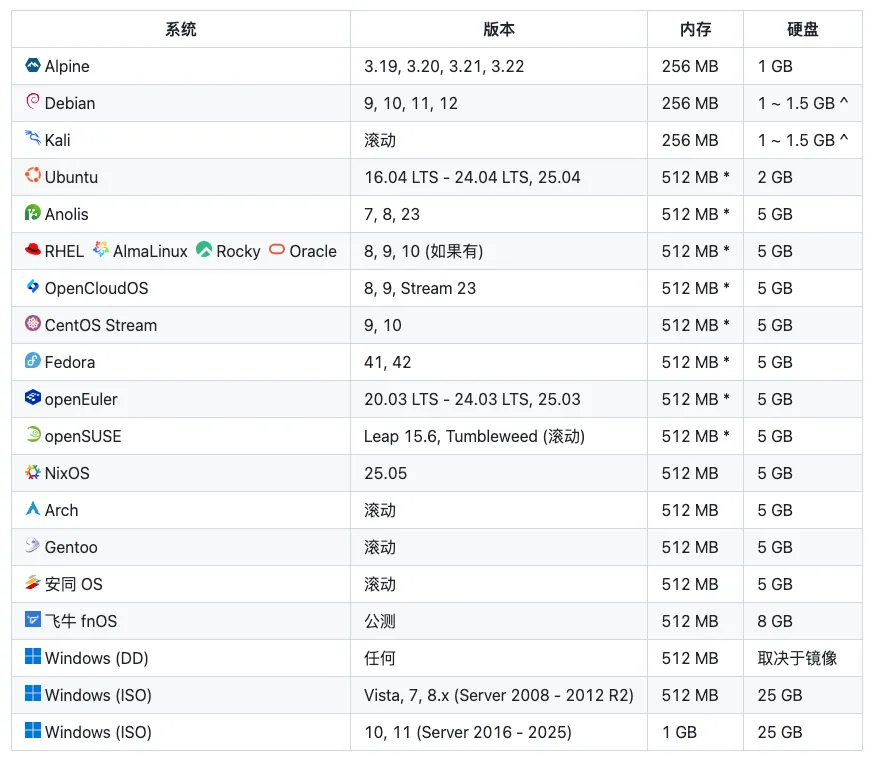Click the Arch logo icon
The image size is (875, 760).
[33, 508]
